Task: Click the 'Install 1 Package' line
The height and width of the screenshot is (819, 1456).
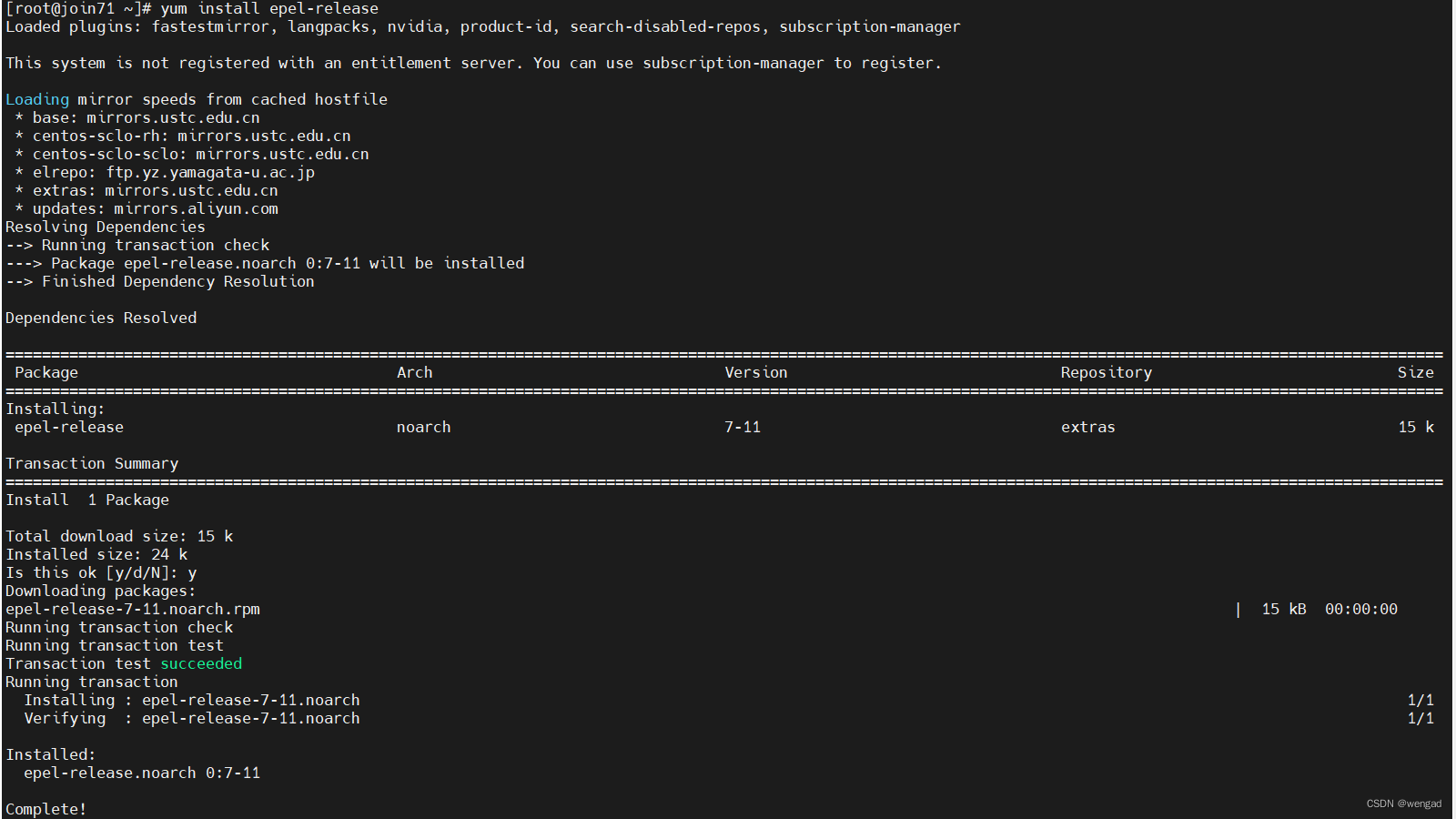Action: (x=87, y=500)
